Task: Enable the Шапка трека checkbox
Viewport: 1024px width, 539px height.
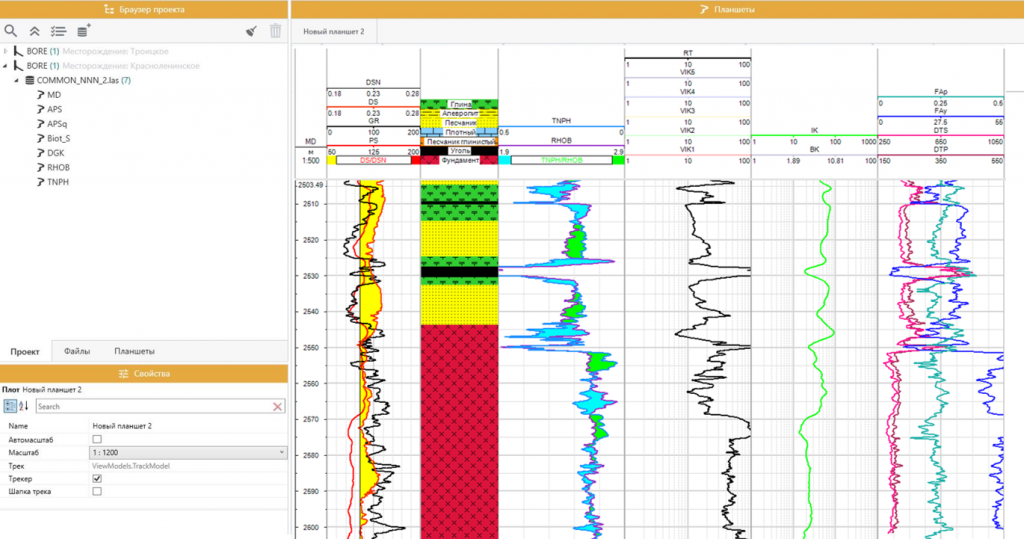Action: pyautogui.click(x=97, y=491)
